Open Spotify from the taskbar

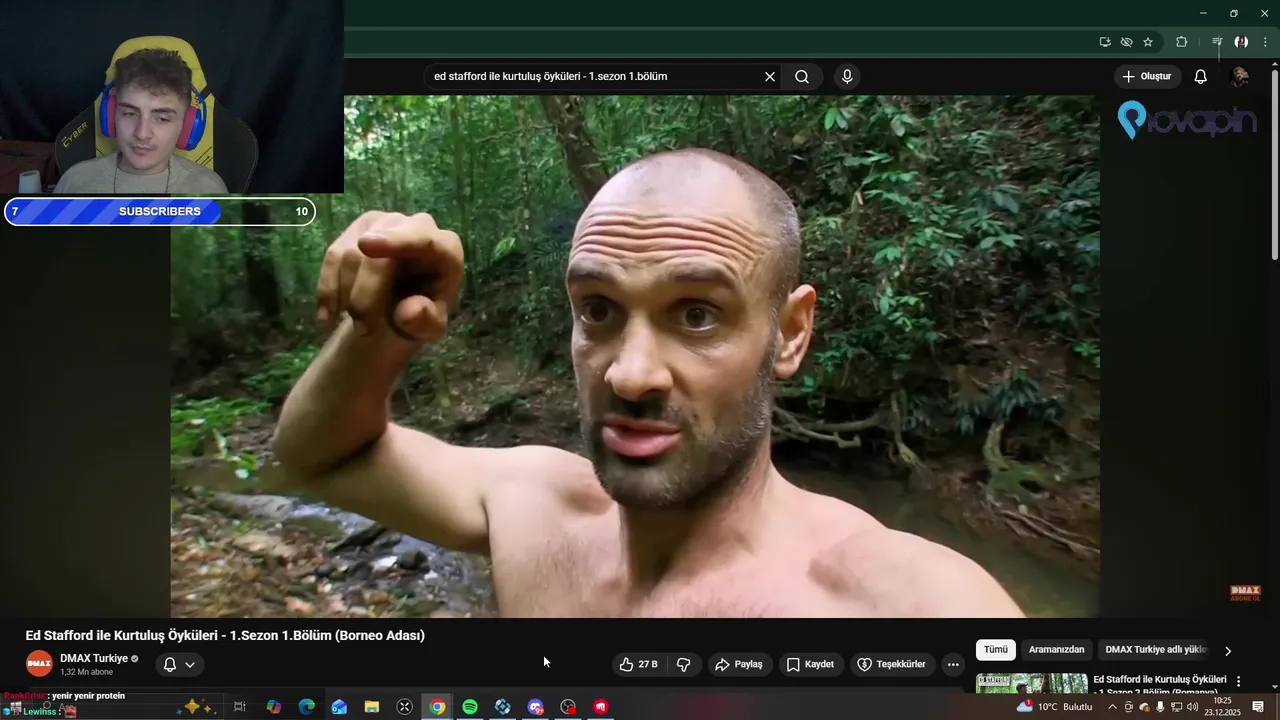click(470, 707)
